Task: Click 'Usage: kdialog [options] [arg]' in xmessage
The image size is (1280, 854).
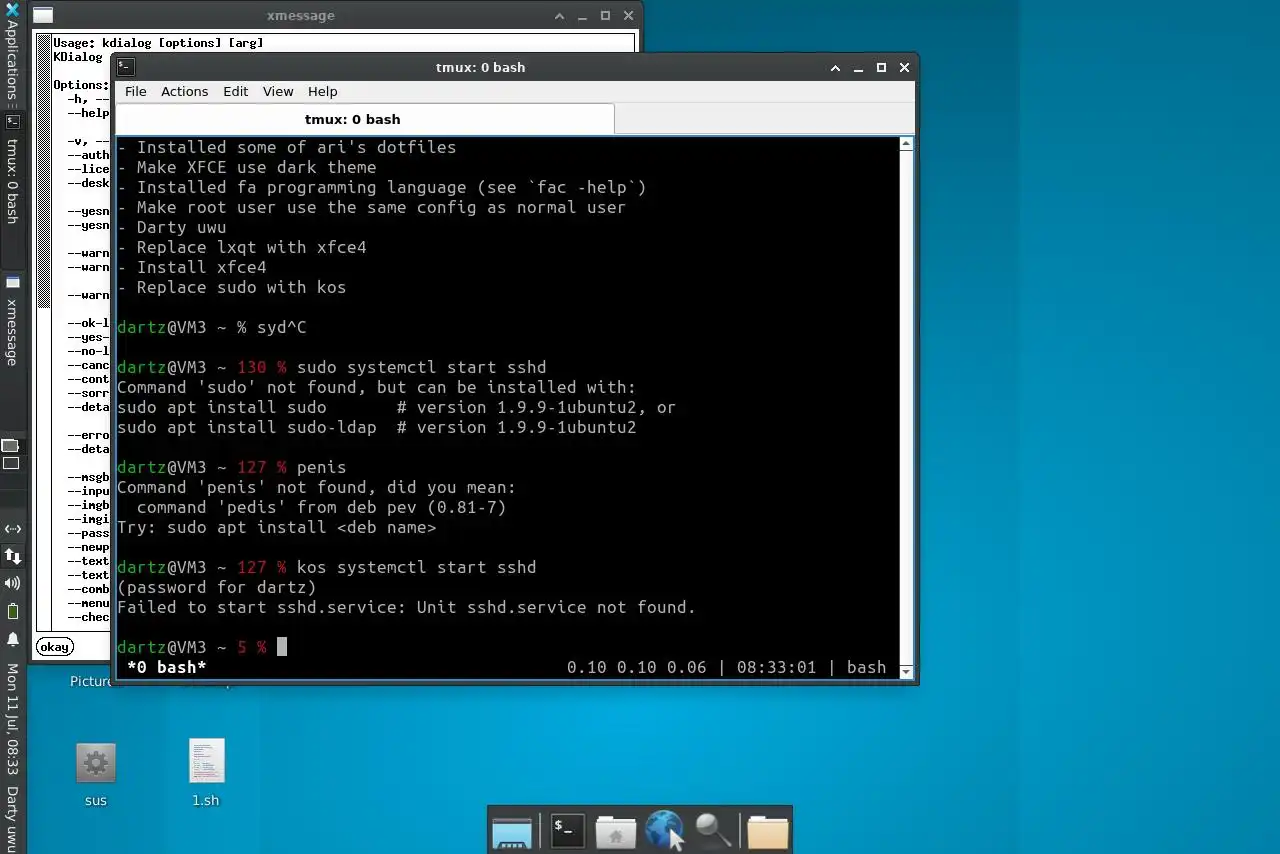Action: (157, 43)
